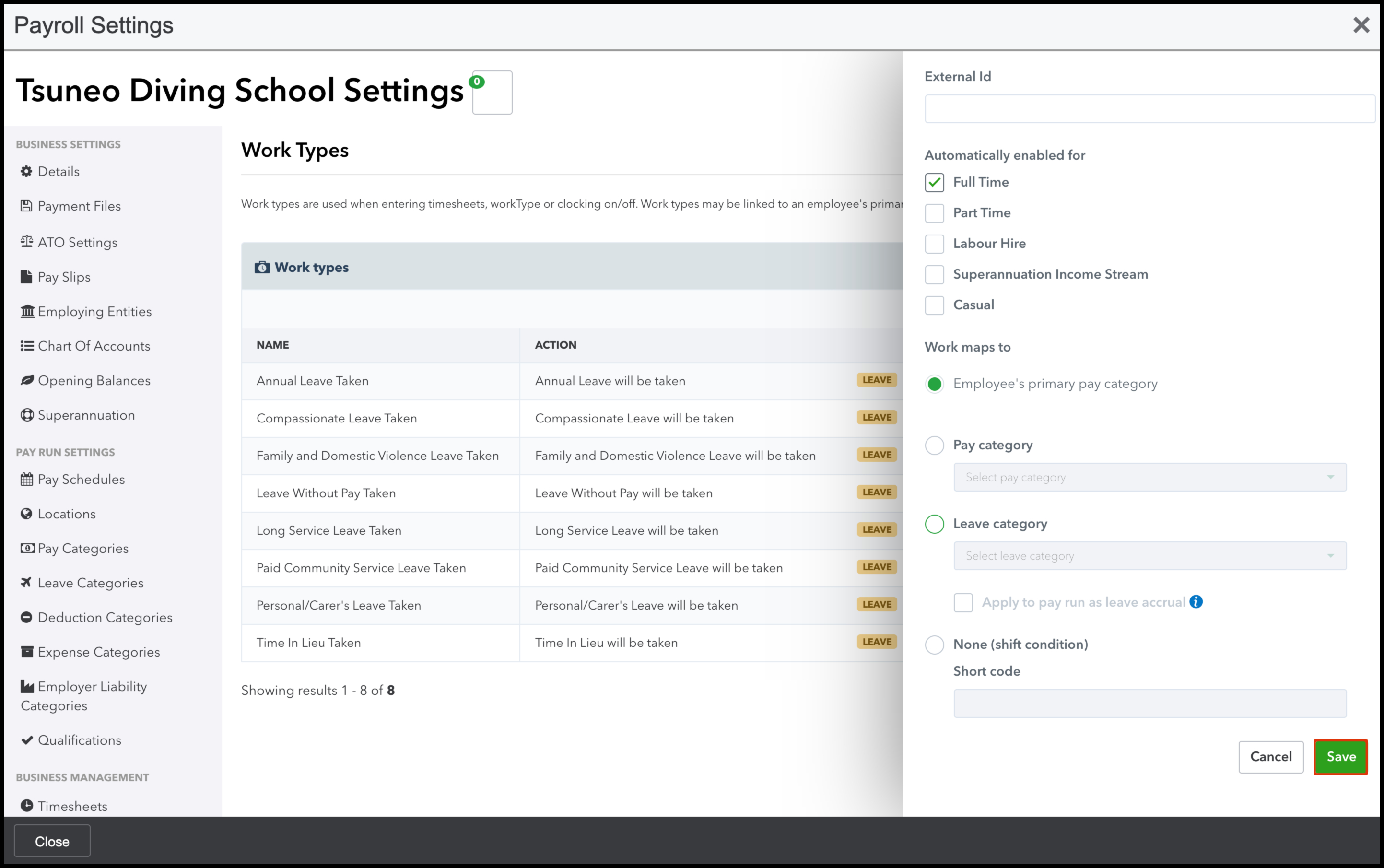The image size is (1384, 868).
Task: Click the info icon next to leave accrual
Action: pyautogui.click(x=1196, y=602)
